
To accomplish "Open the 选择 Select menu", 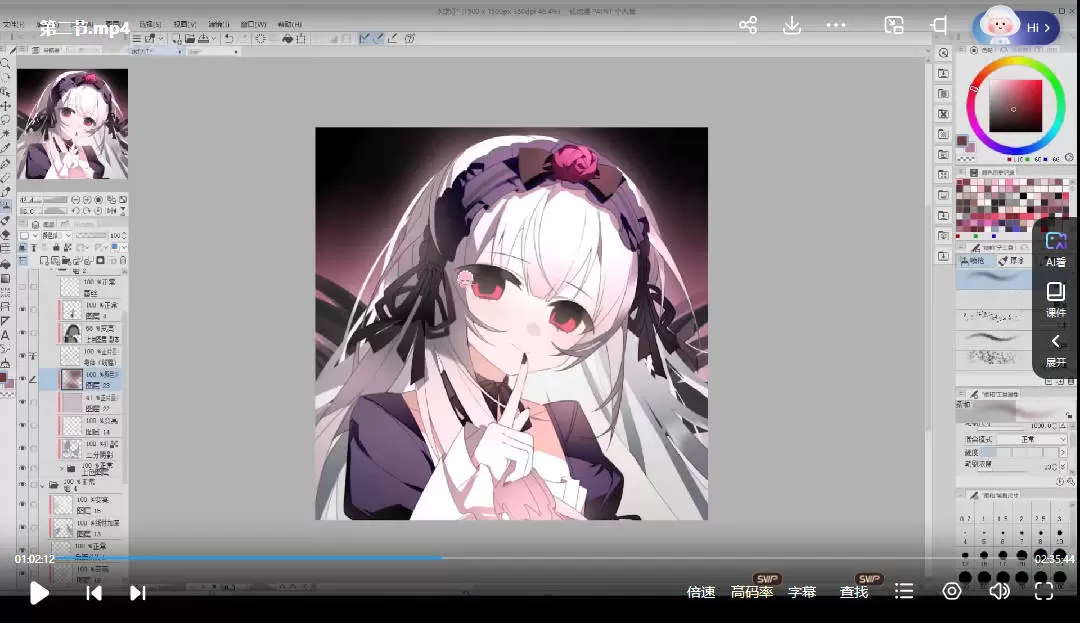I will click(x=150, y=24).
